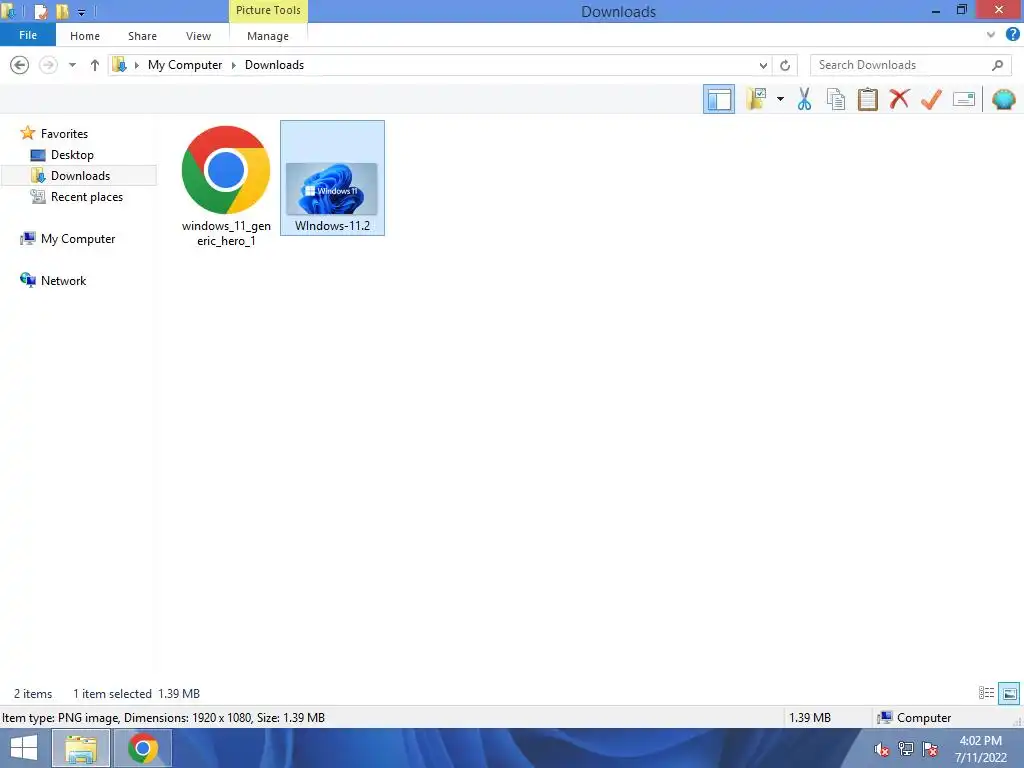Screen dimensions: 1024x768
Task: Select Downloads in the address breadcrumb
Action: tap(274, 65)
